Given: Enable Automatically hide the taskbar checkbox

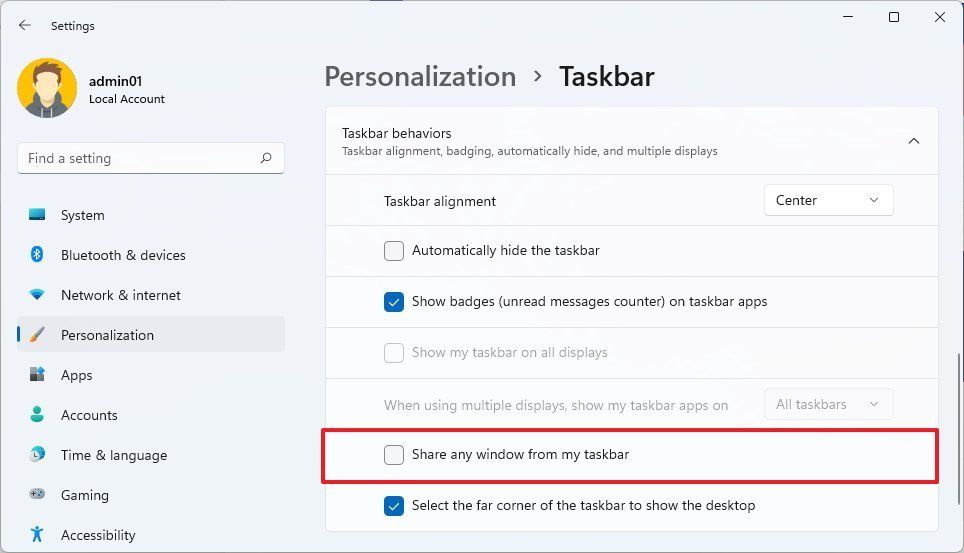Looking at the screenshot, I should [394, 251].
